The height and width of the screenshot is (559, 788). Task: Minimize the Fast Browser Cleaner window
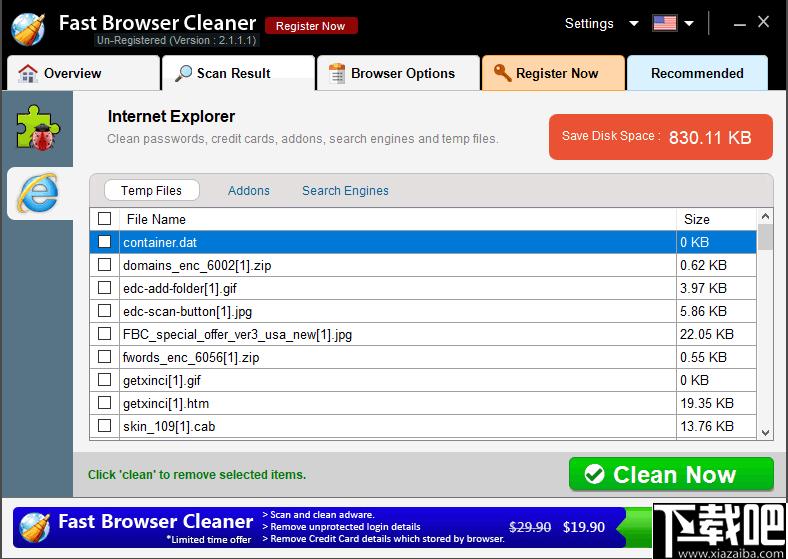739,23
